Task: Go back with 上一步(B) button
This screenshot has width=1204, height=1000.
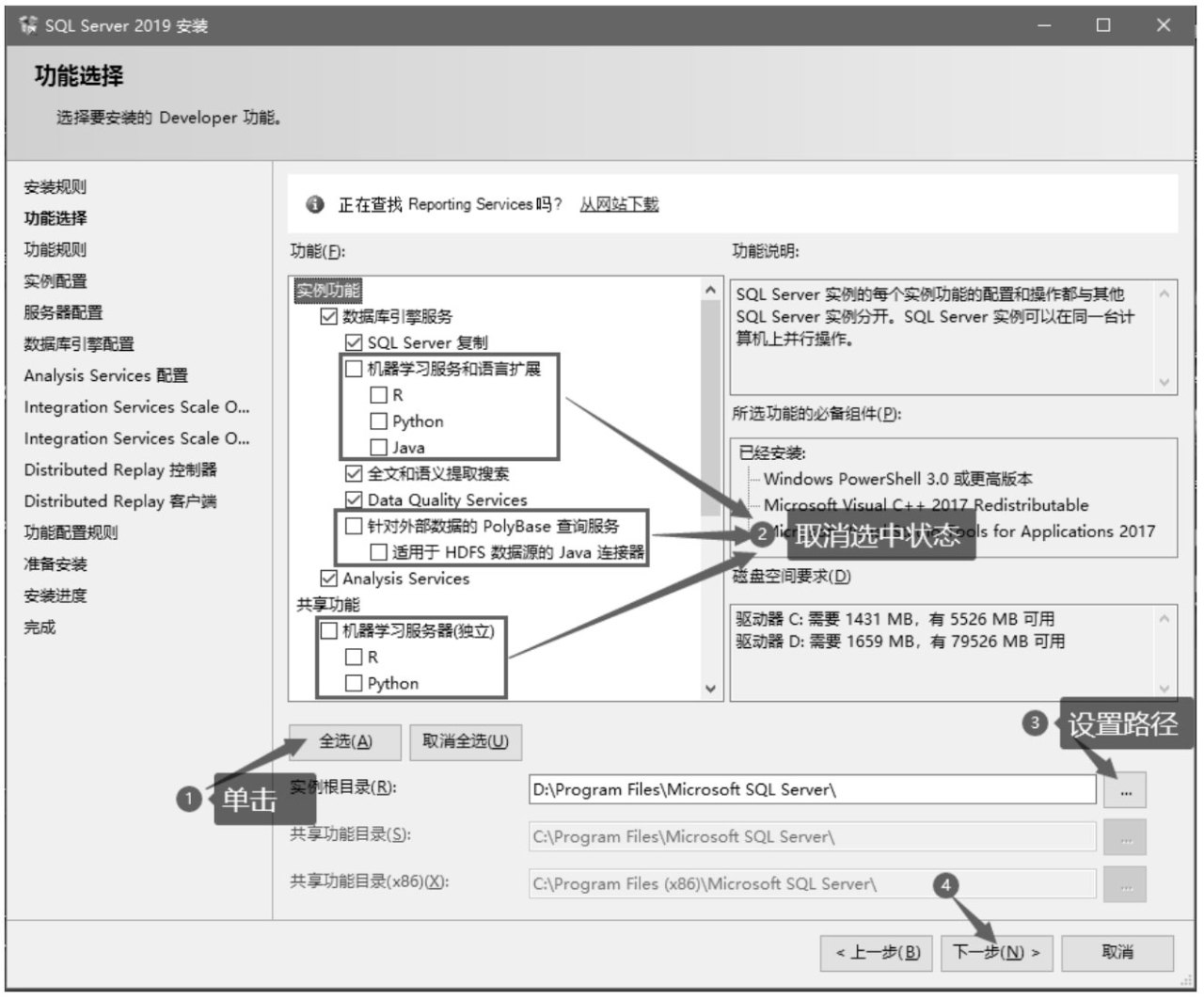Action: pyautogui.click(x=878, y=953)
